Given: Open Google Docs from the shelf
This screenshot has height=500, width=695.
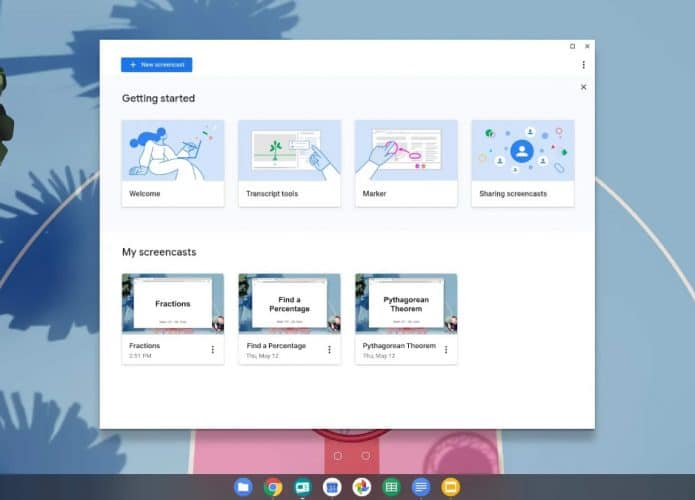Looking at the screenshot, I should tap(421, 487).
